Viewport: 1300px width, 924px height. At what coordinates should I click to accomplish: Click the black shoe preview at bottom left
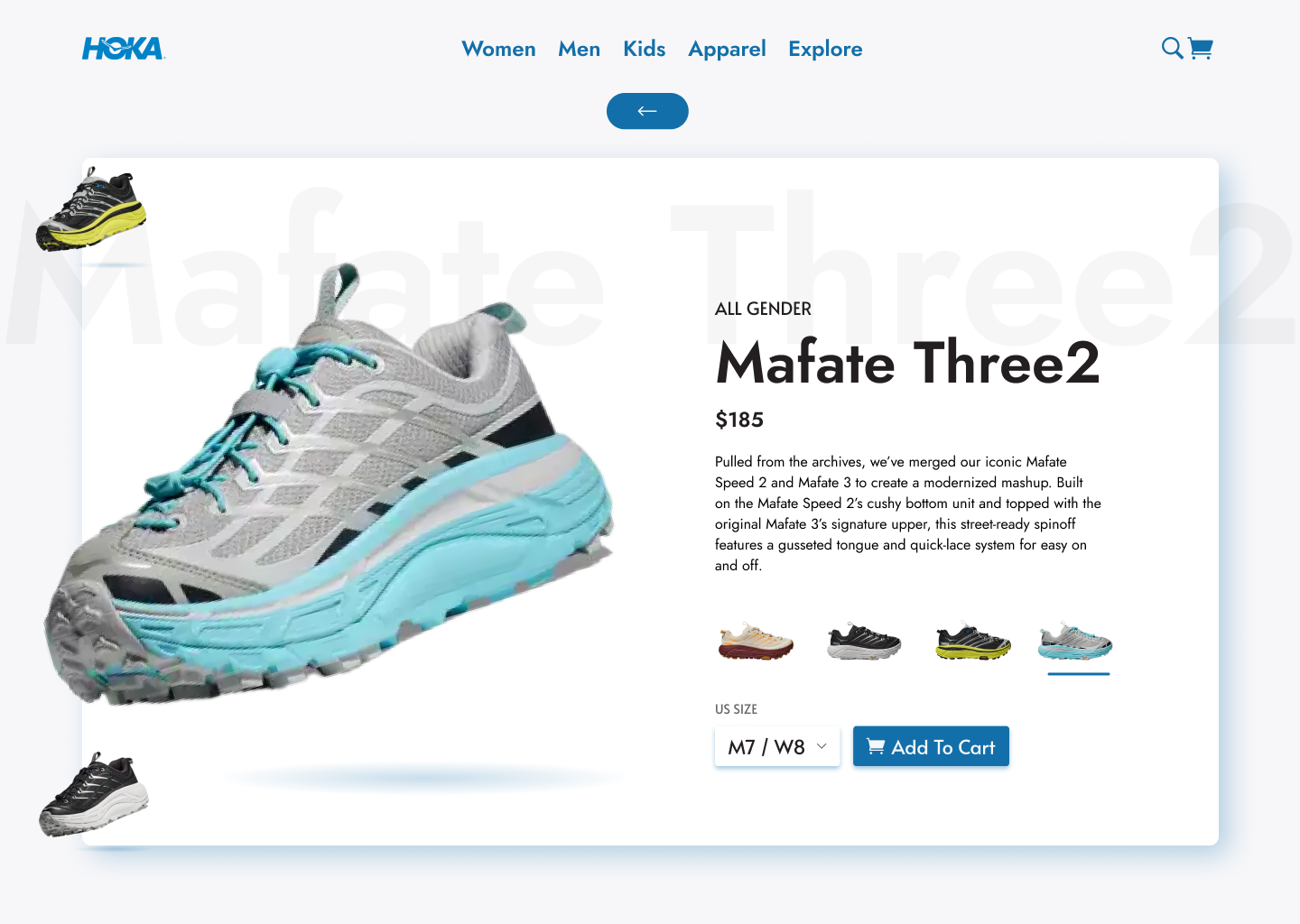(x=94, y=794)
